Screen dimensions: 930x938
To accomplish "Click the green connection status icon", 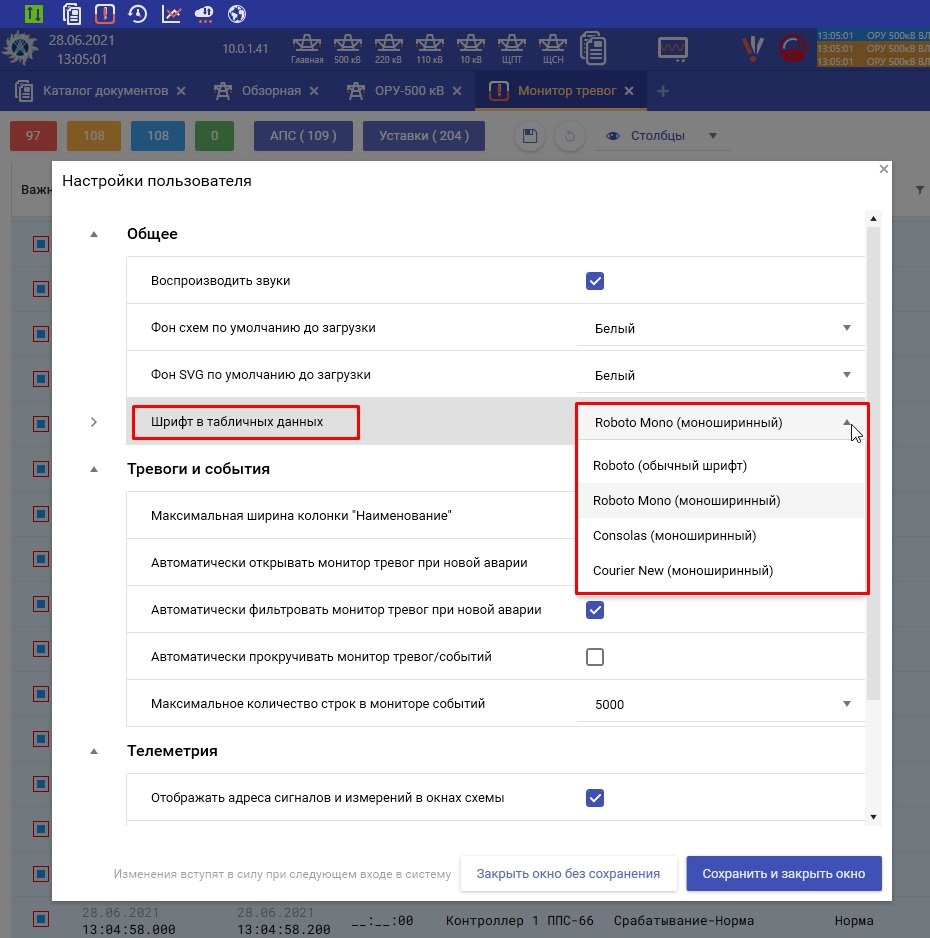I will click(x=34, y=14).
